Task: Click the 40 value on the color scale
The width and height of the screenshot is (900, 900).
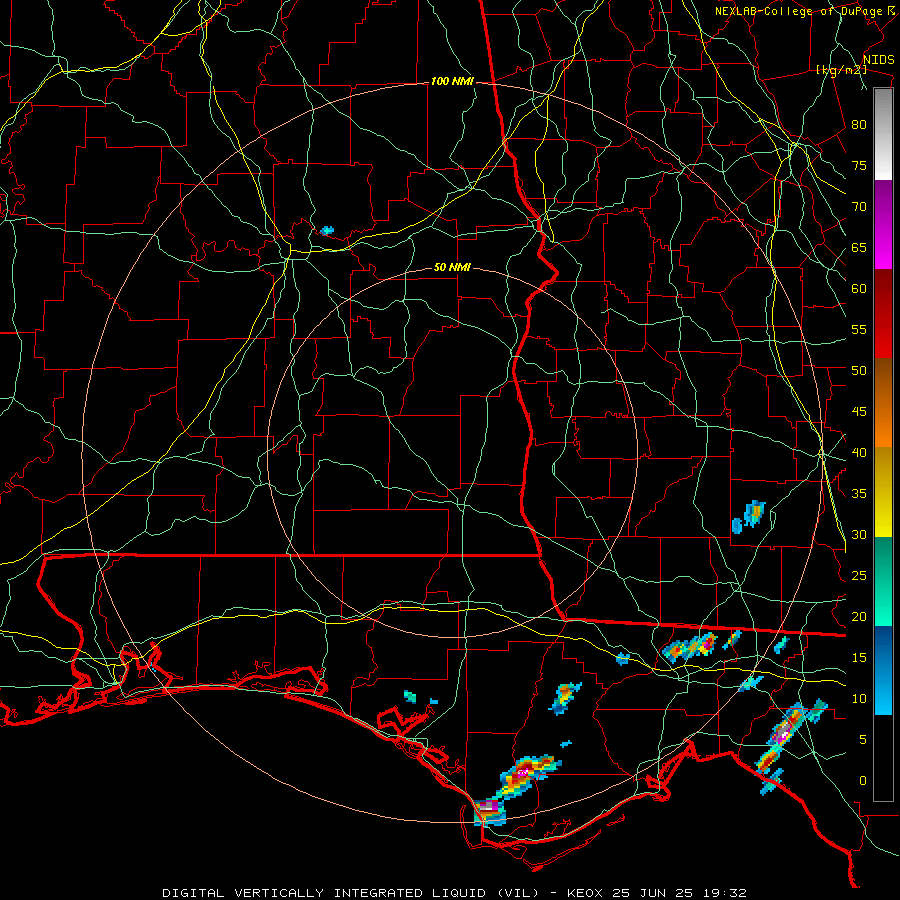Action: (x=859, y=452)
